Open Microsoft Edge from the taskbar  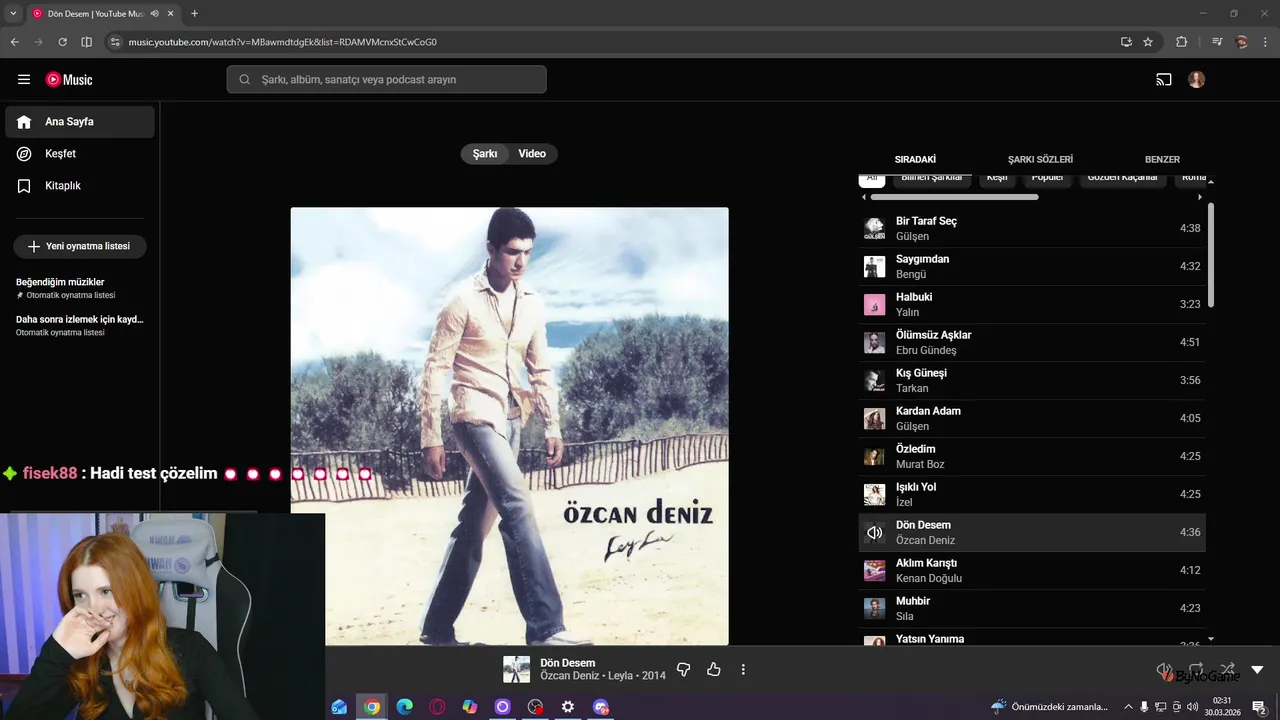404,707
